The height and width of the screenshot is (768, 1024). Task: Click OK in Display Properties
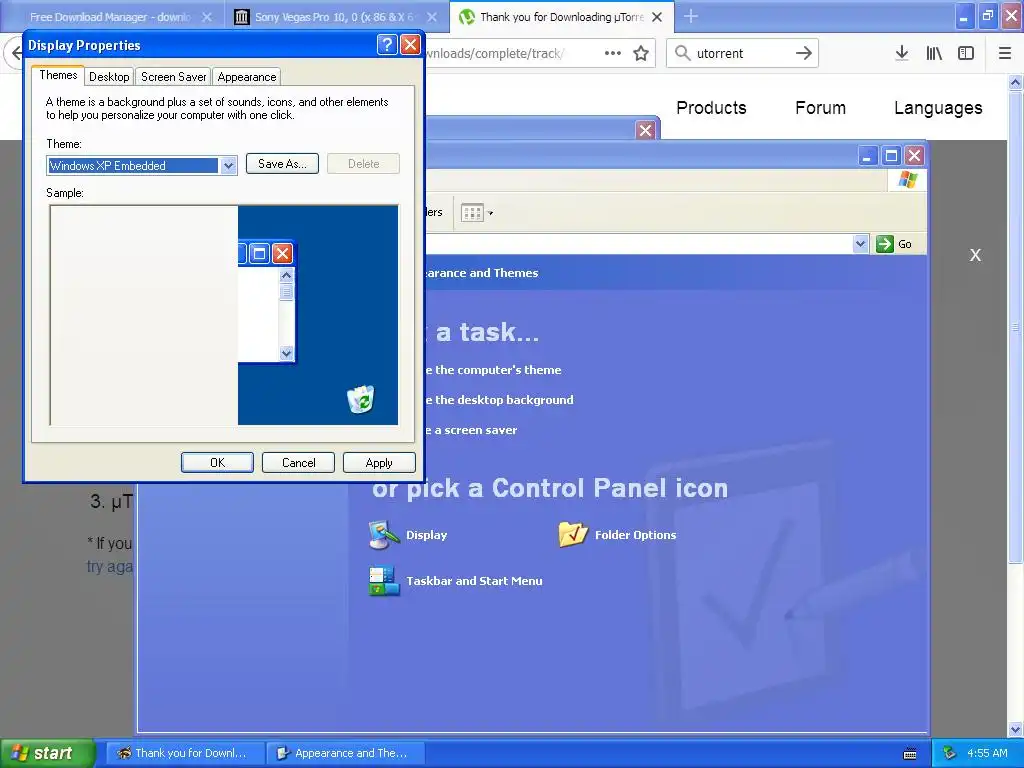coord(217,462)
